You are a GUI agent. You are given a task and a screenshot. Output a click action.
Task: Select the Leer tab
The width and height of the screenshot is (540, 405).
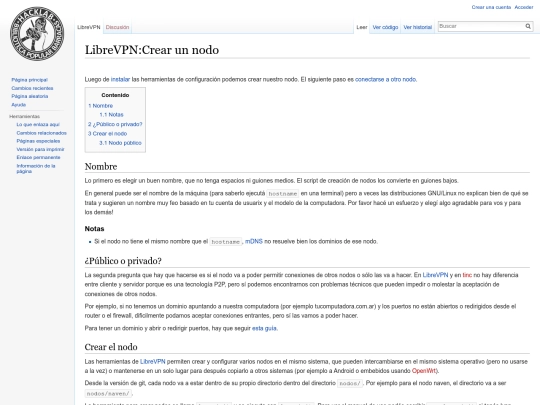tap(362, 27)
